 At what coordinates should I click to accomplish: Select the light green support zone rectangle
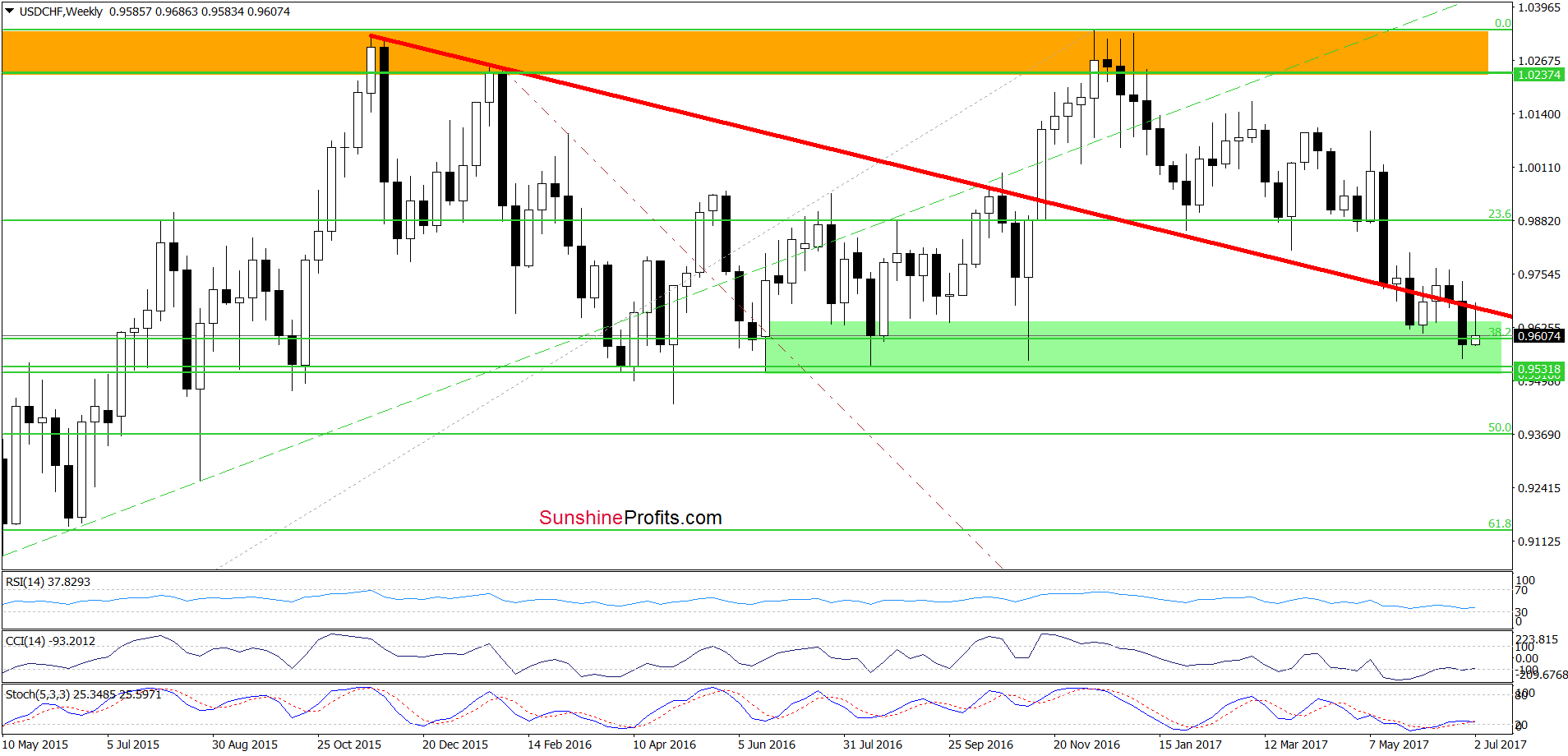pos(1133,347)
